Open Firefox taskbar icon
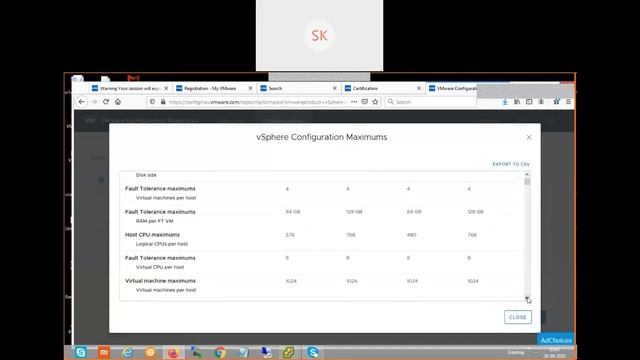 click(173, 352)
